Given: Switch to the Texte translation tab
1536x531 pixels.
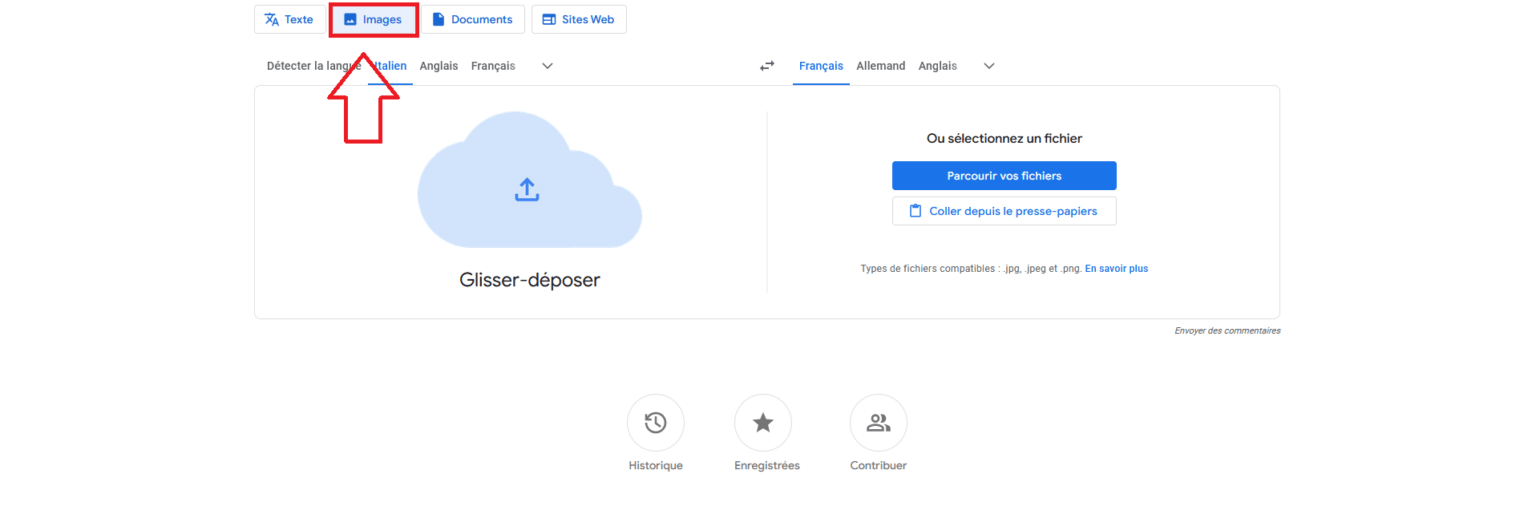Looking at the screenshot, I should [x=288, y=20].
